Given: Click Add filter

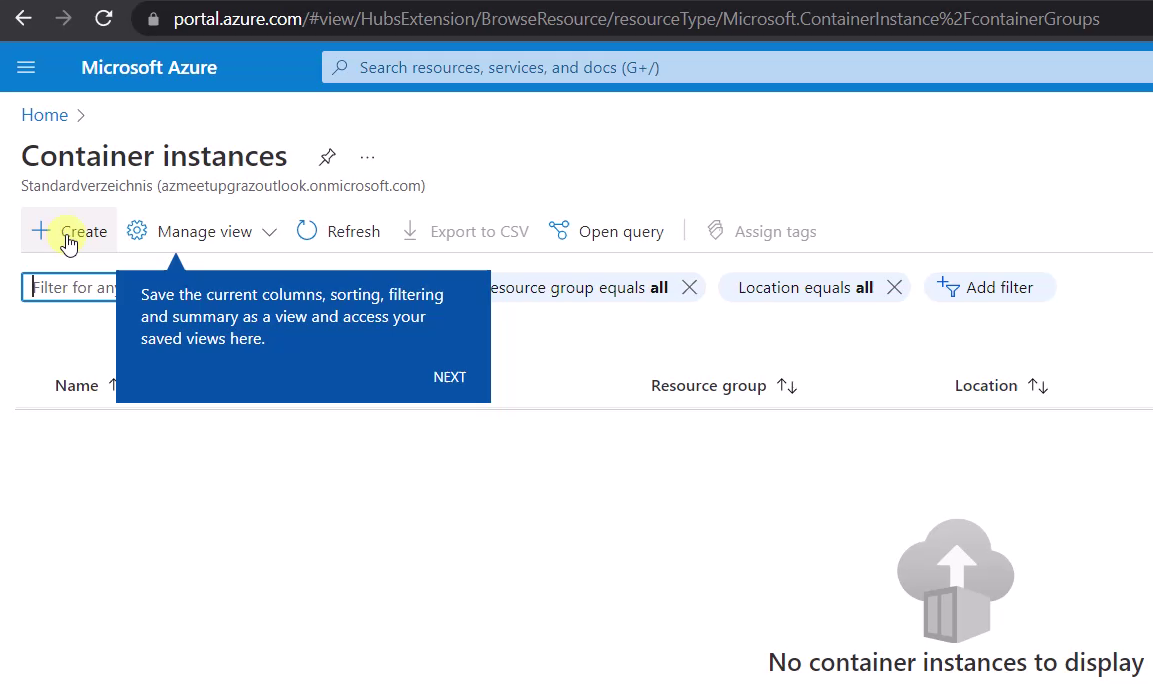Looking at the screenshot, I should (990, 288).
